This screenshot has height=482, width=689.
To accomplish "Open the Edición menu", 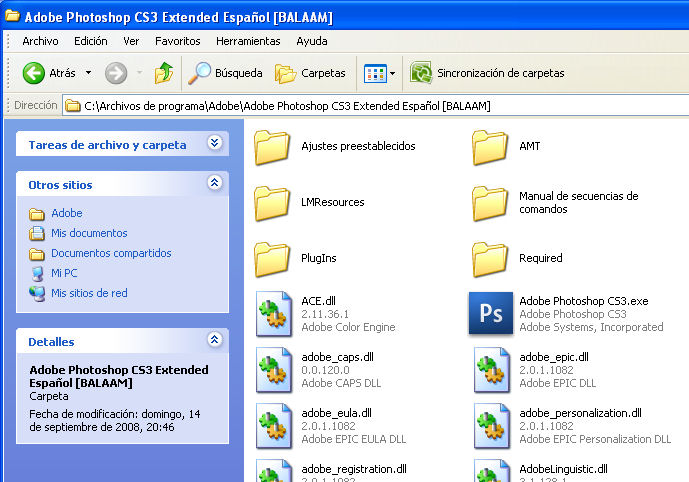I will (91, 41).
